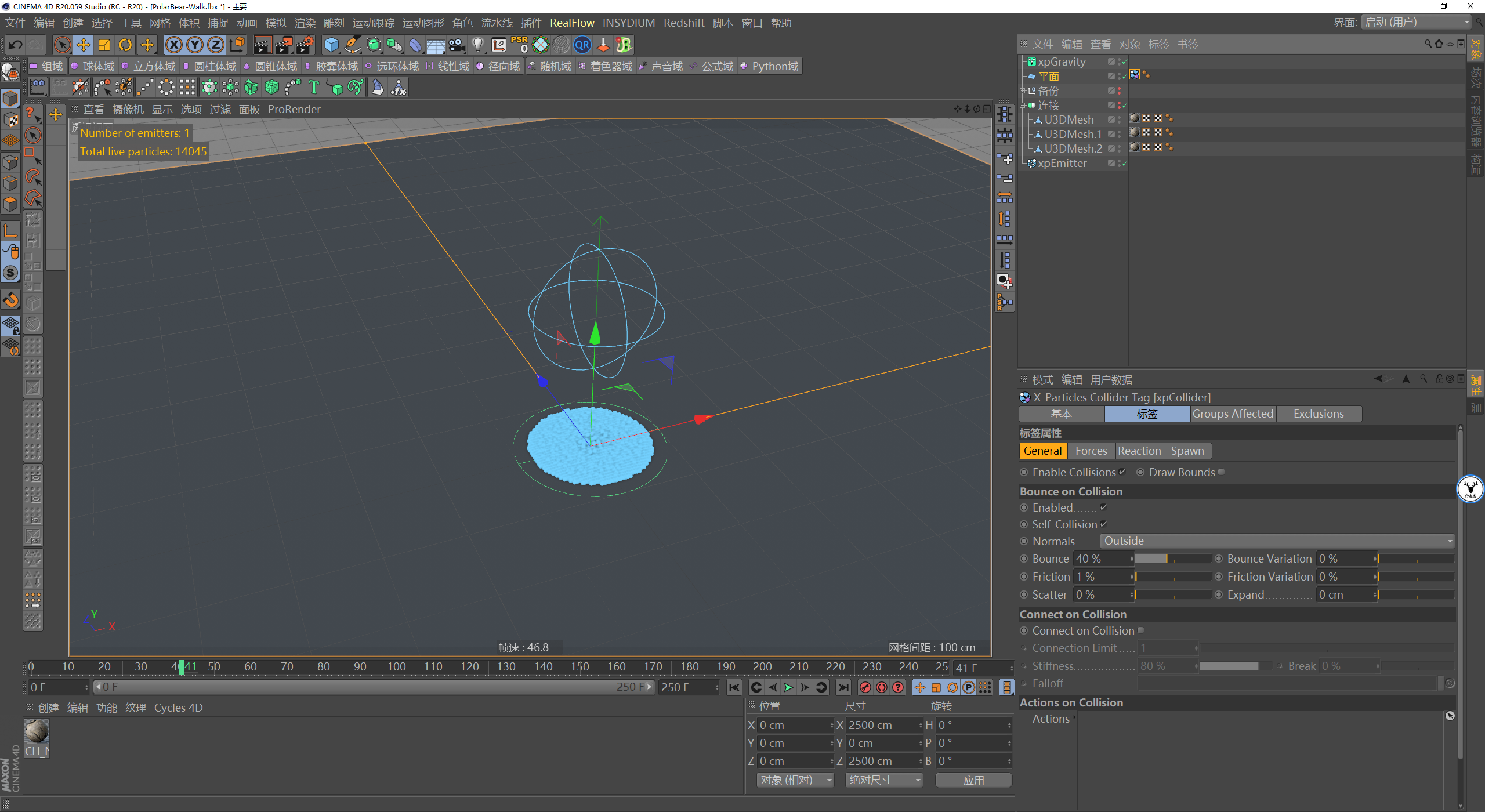The width and height of the screenshot is (1485, 812).
Task: Click the Record Active Objects button
Action: coord(865,687)
